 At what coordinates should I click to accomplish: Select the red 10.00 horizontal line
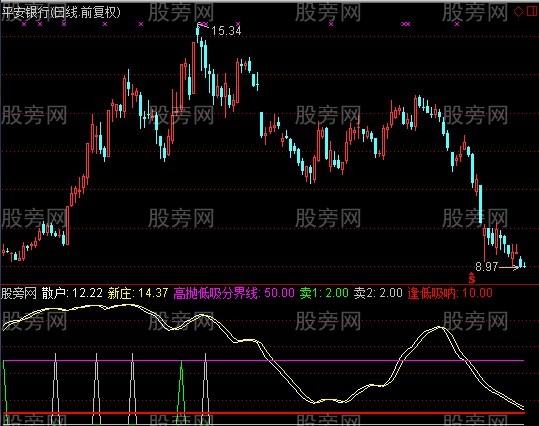264,413
